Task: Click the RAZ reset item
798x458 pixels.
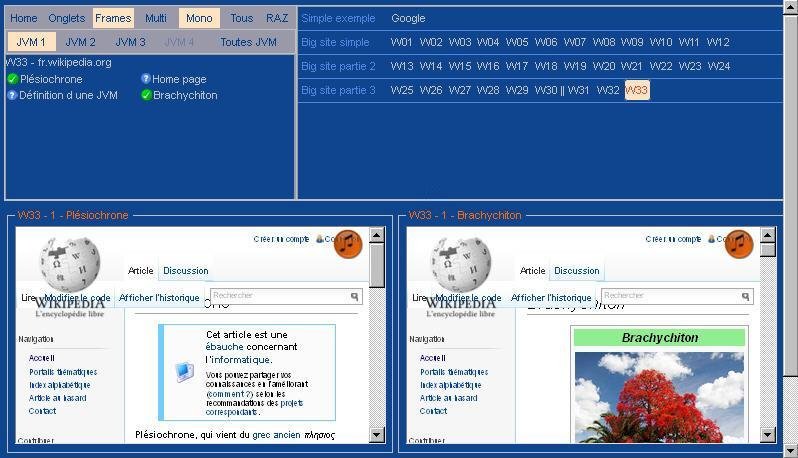Action: coord(277,18)
